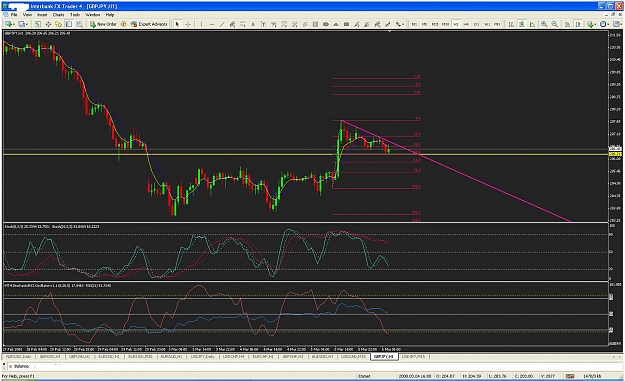Switch timeframe to W1
Viewport: 625px width, 381px height.
[x=487, y=24]
